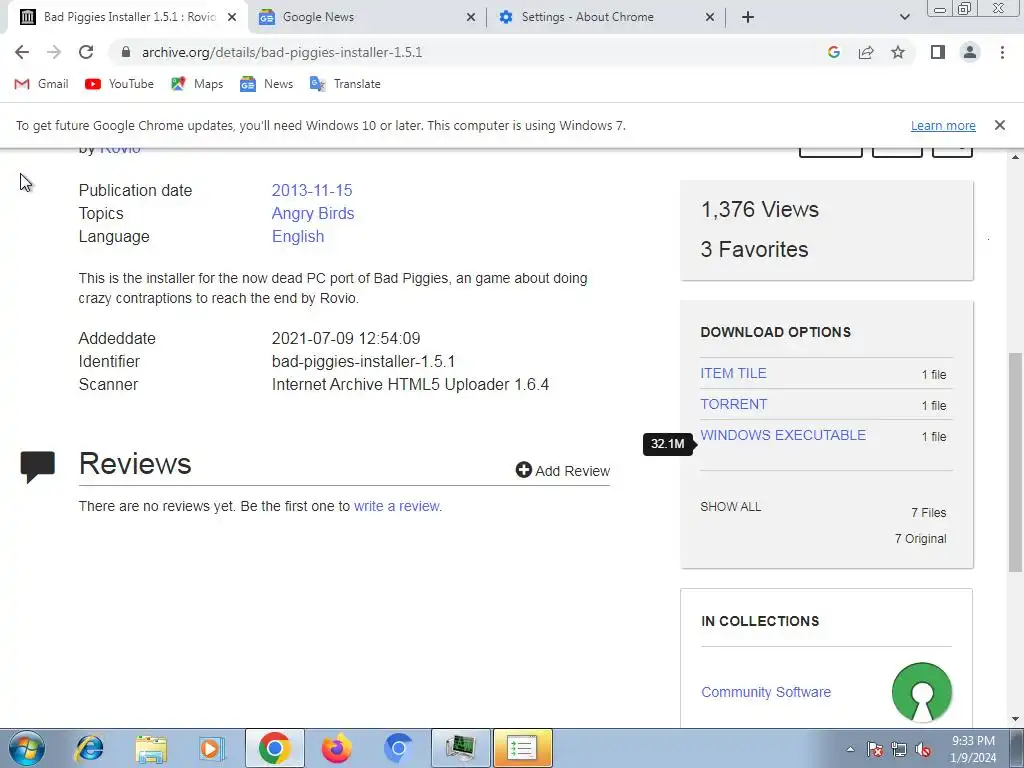Open Windows Media Player from the taskbar
This screenshot has height=768, width=1024.
point(212,748)
